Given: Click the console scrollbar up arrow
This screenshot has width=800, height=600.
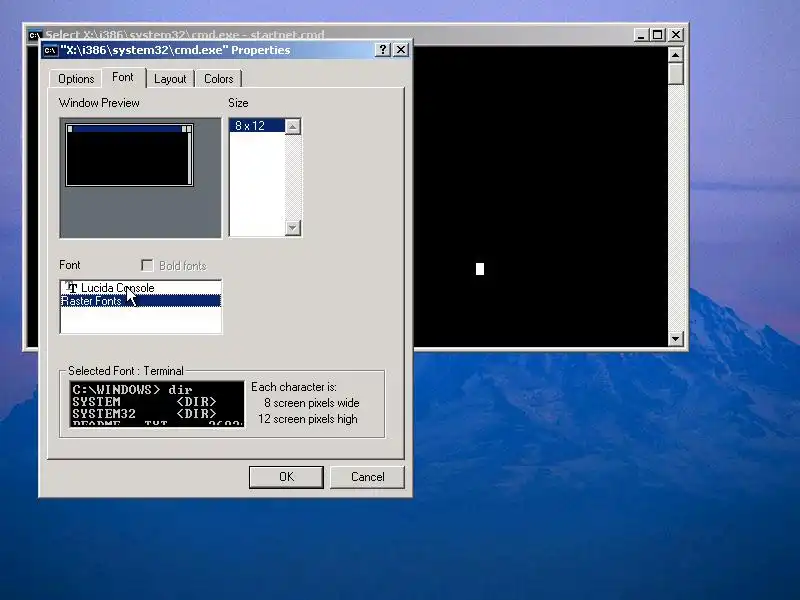Looking at the screenshot, I should point(676,55).
